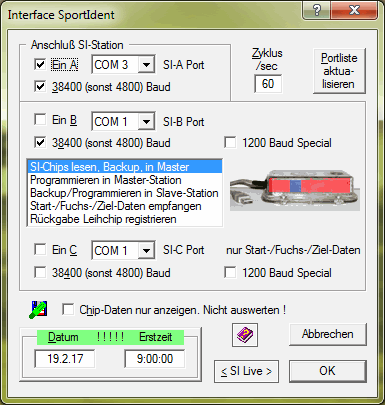Enable the Ein B checkbox
The height and width of the screenshot is (405, 385).
click(40, 120)
